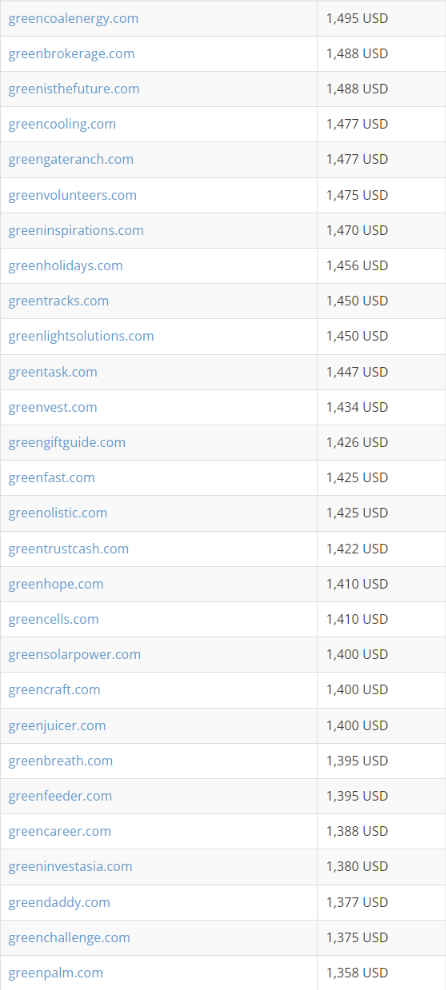Viewport: 446px width, 990px height.
Task: Visit greensolarpower.com listing
Action: [75, 655]
